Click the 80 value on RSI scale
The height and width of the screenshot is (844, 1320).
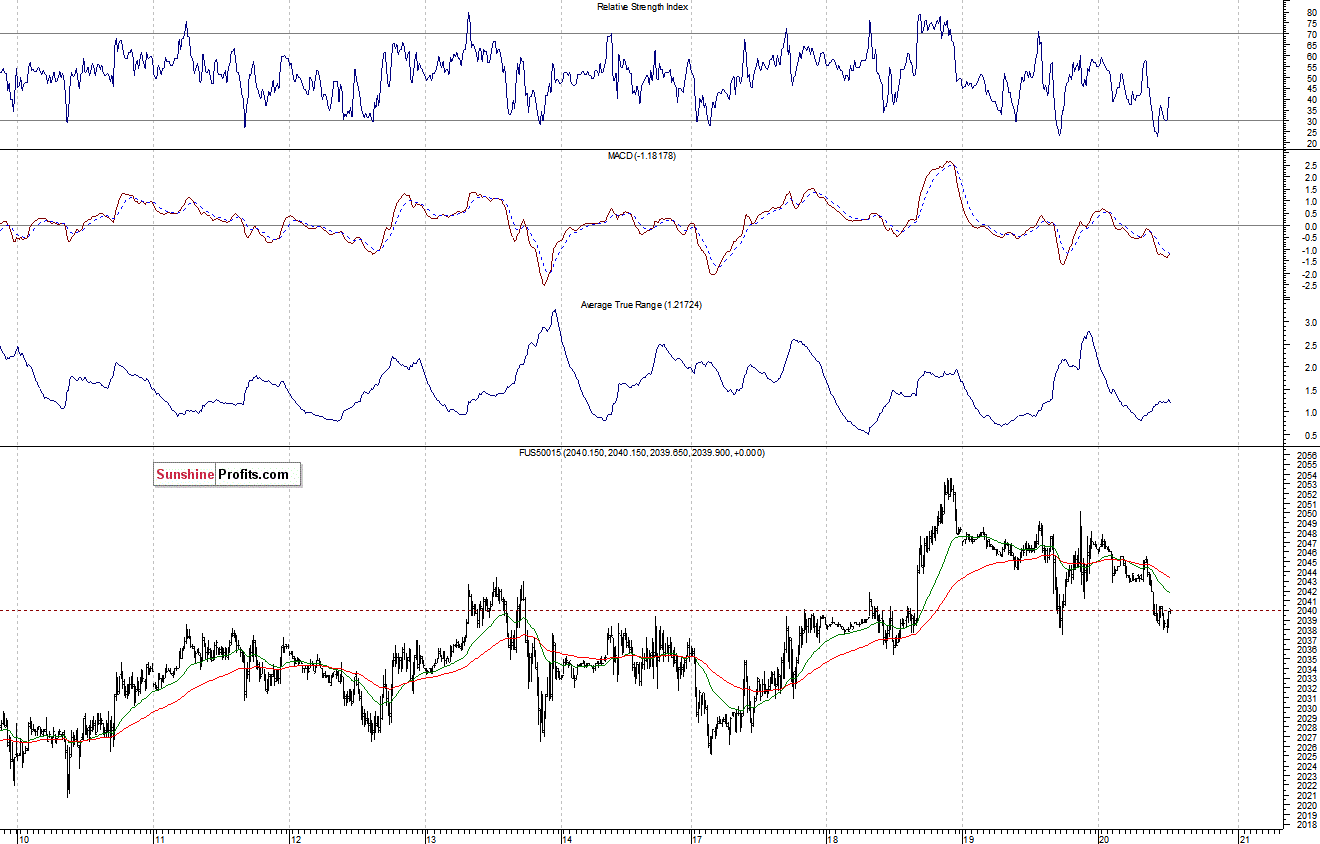(x=1311, y=13)
